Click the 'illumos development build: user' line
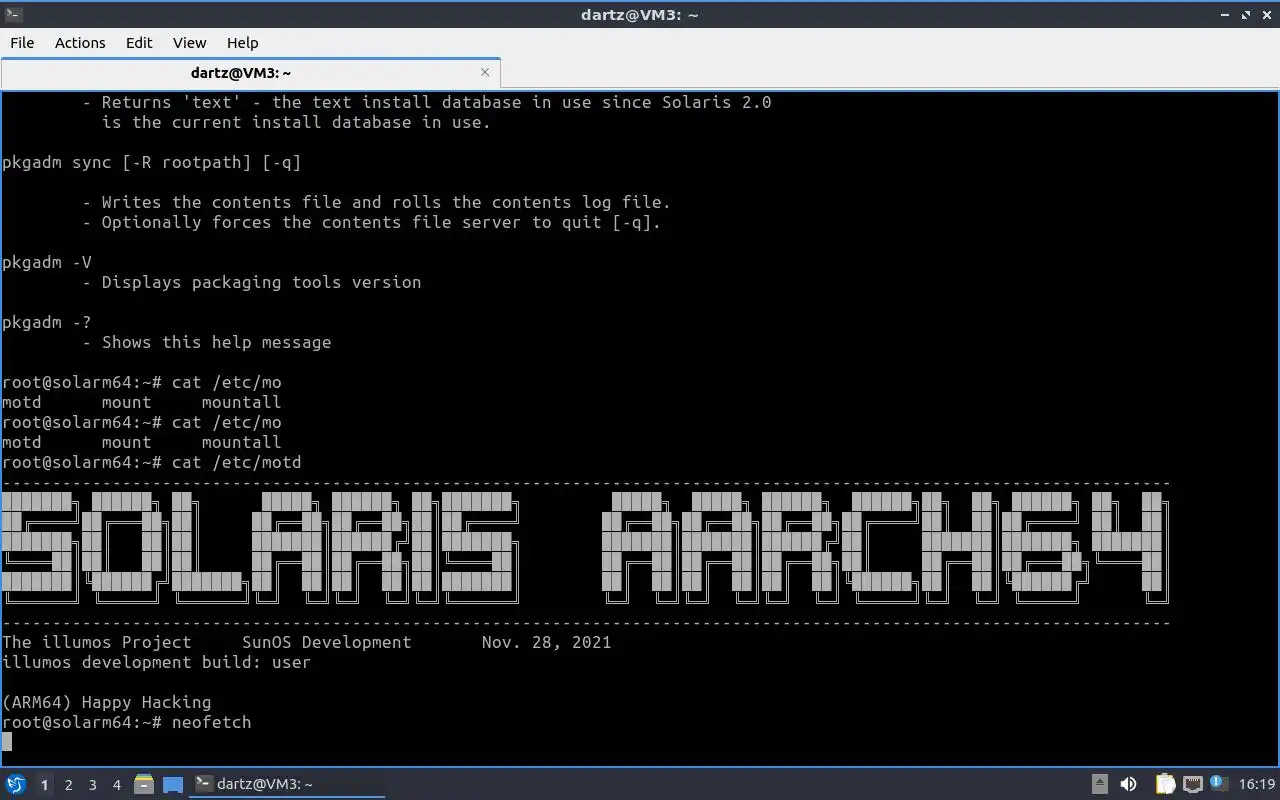 pyautogui.click(x=156, y=662)
